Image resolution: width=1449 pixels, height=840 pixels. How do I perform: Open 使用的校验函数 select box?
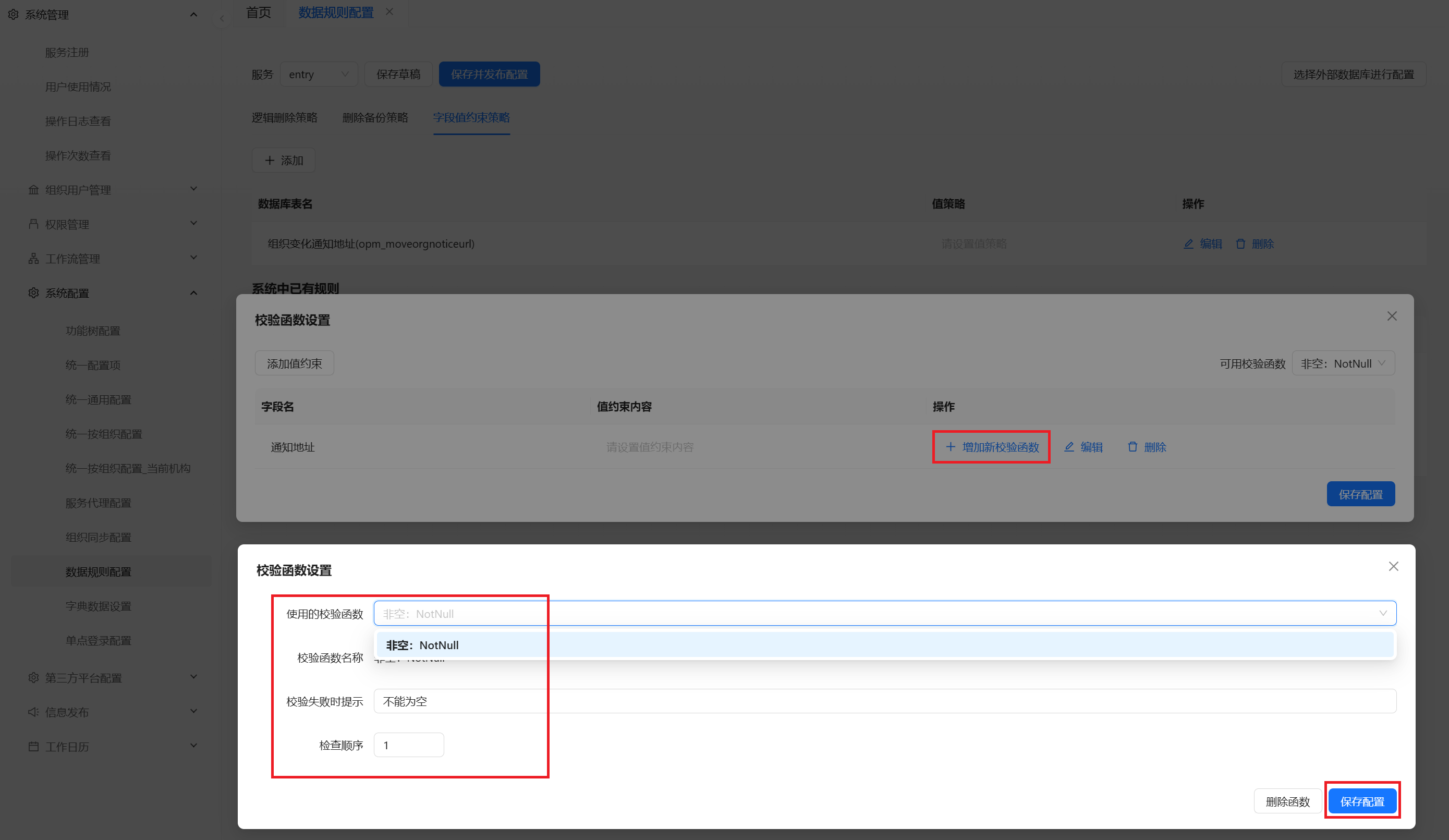click(x=884, y=614)
